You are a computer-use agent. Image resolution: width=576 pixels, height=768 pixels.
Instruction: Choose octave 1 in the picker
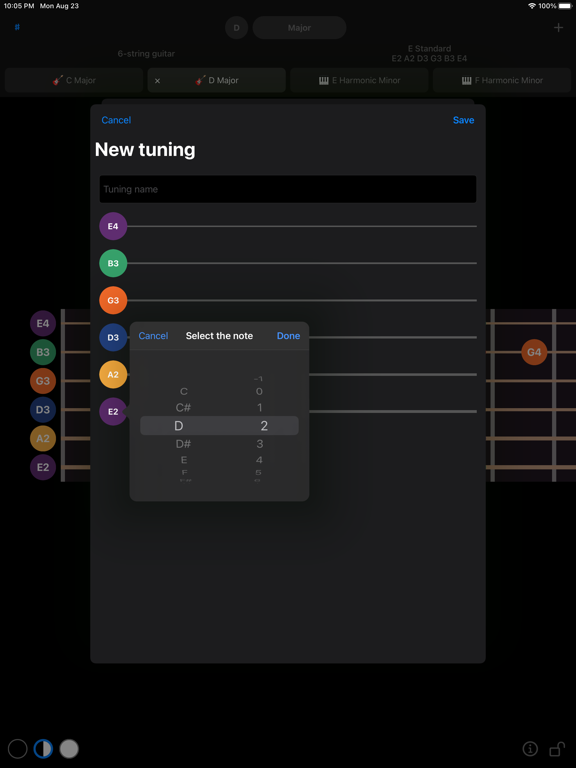point(260,408)
